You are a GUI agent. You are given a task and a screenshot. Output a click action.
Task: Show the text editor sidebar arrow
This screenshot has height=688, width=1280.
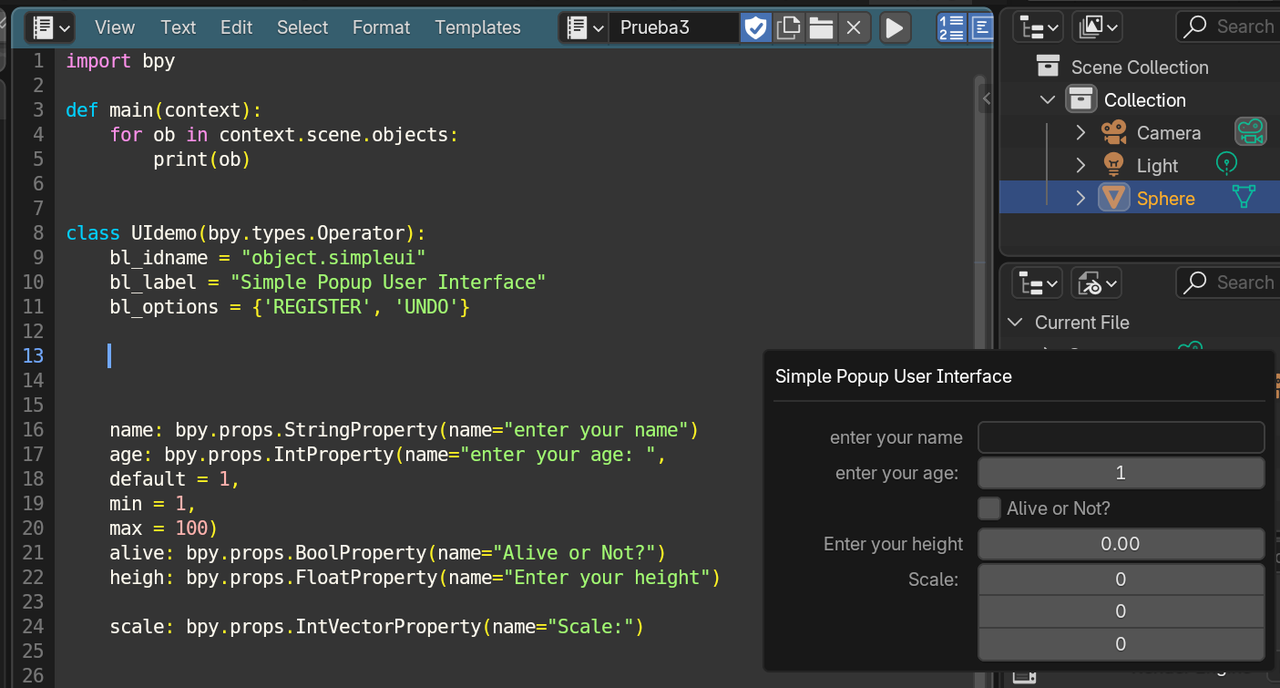coord(986,98)
